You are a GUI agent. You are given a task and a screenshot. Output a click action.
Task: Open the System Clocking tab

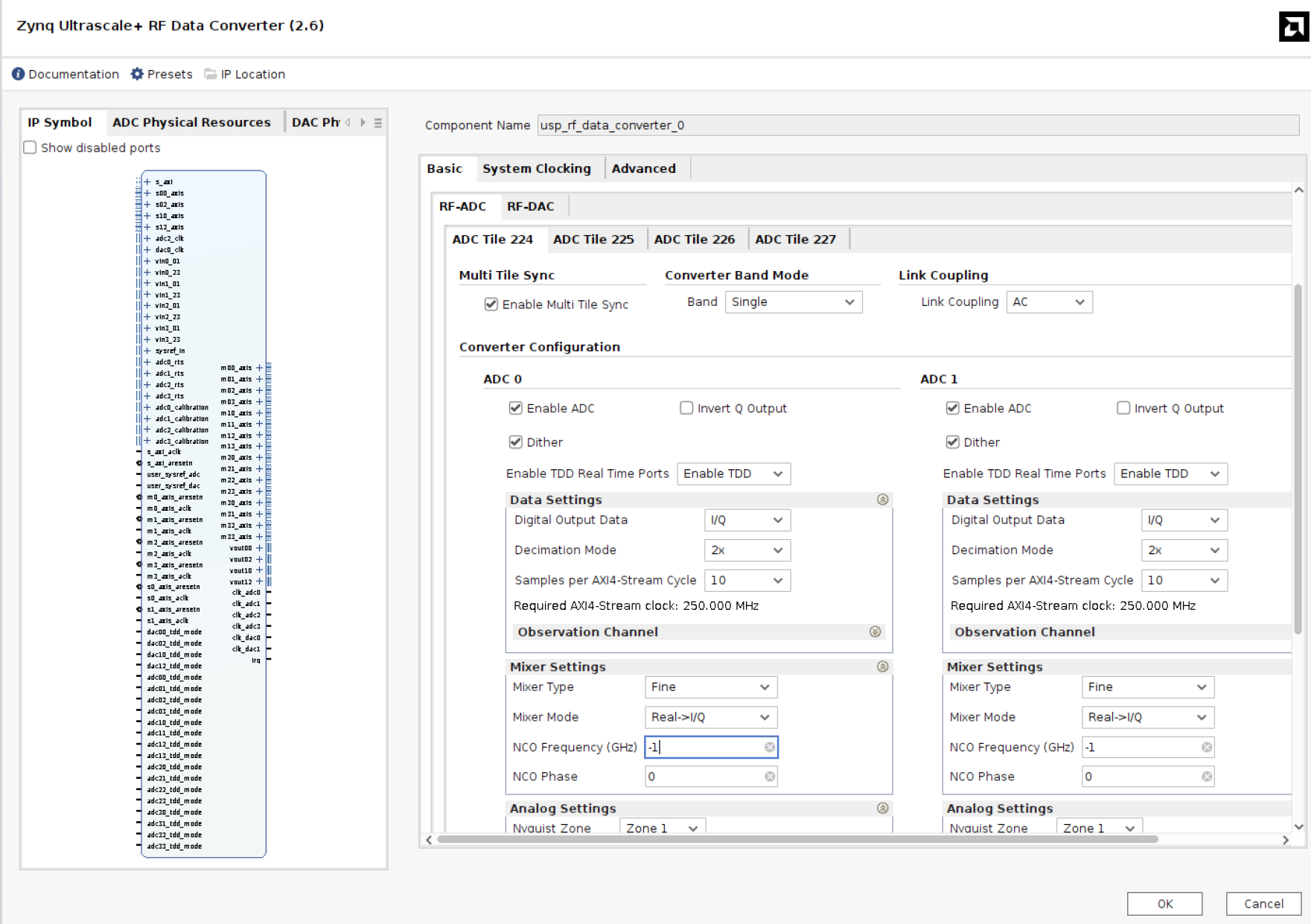click(538, 168)
